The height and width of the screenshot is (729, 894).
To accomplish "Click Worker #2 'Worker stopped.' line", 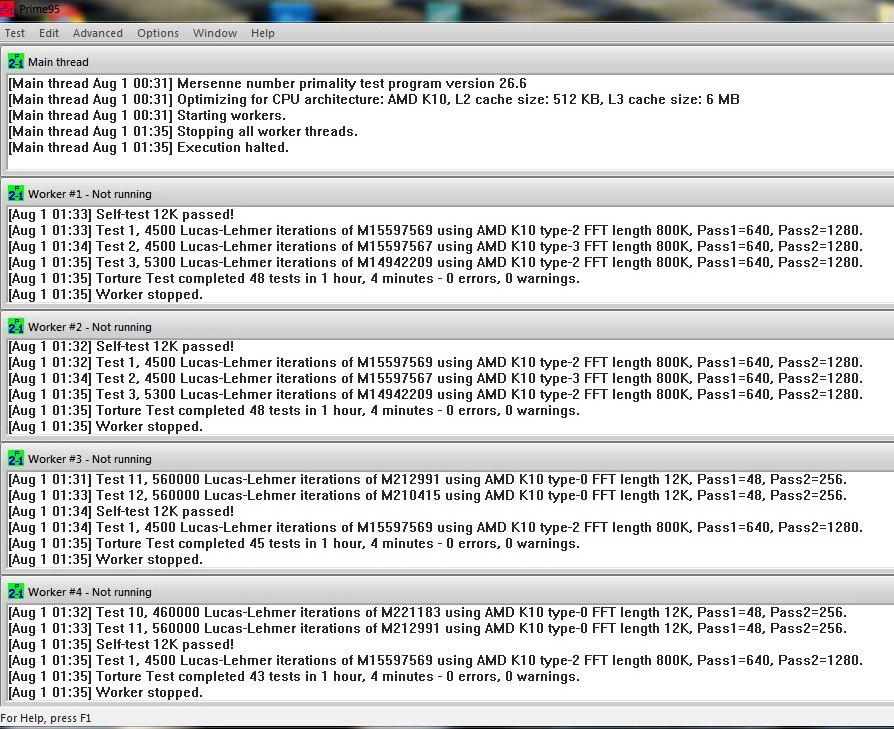I will coord(105,426).
